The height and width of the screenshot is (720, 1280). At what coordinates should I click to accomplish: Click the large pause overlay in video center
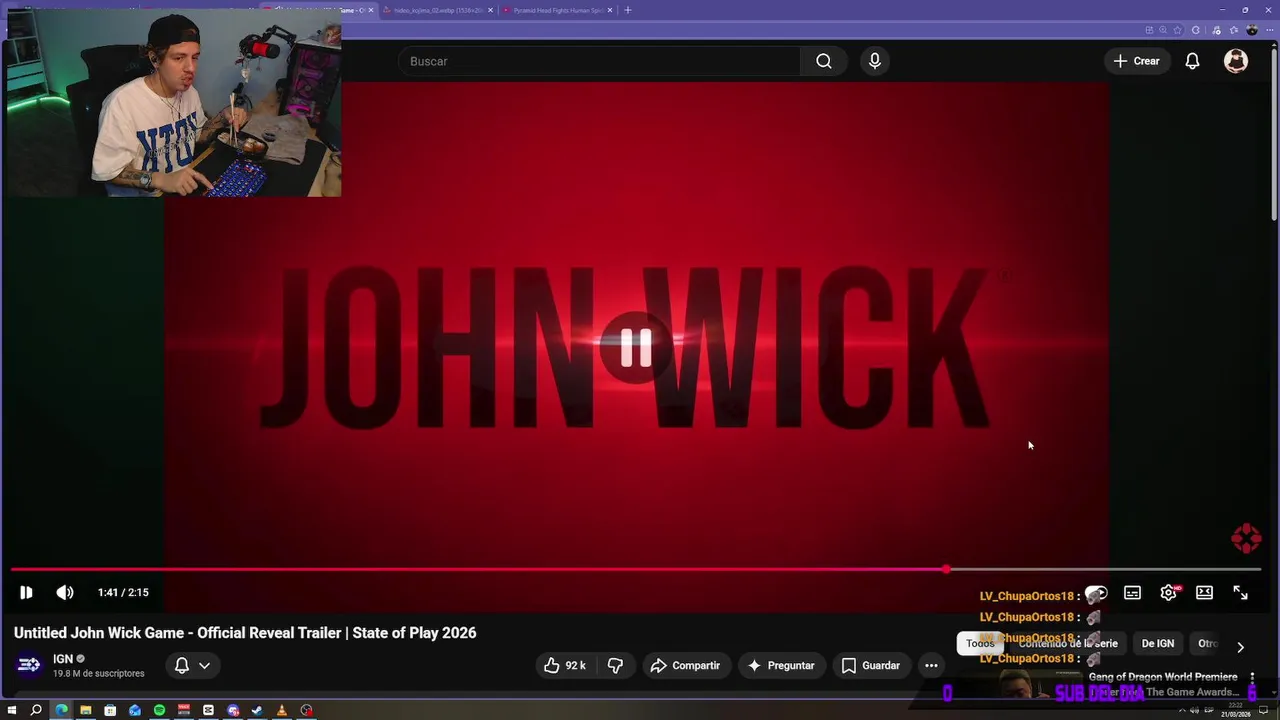[636, 348]
